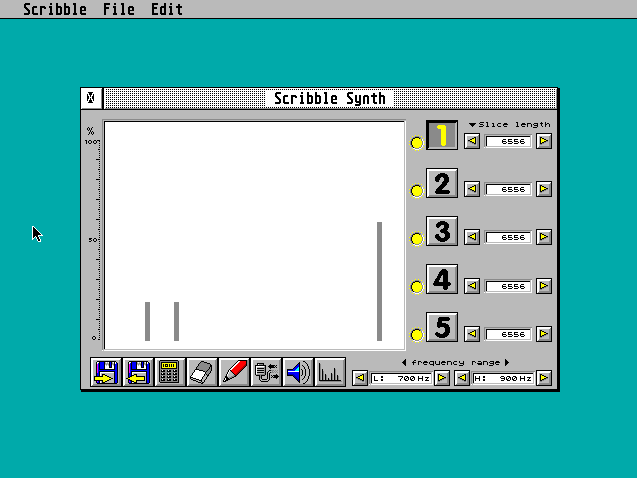This screenshot has height=478, width=637.
Task: Click the high frequency 900 Hz field
Action: click(x=503, y=378)
